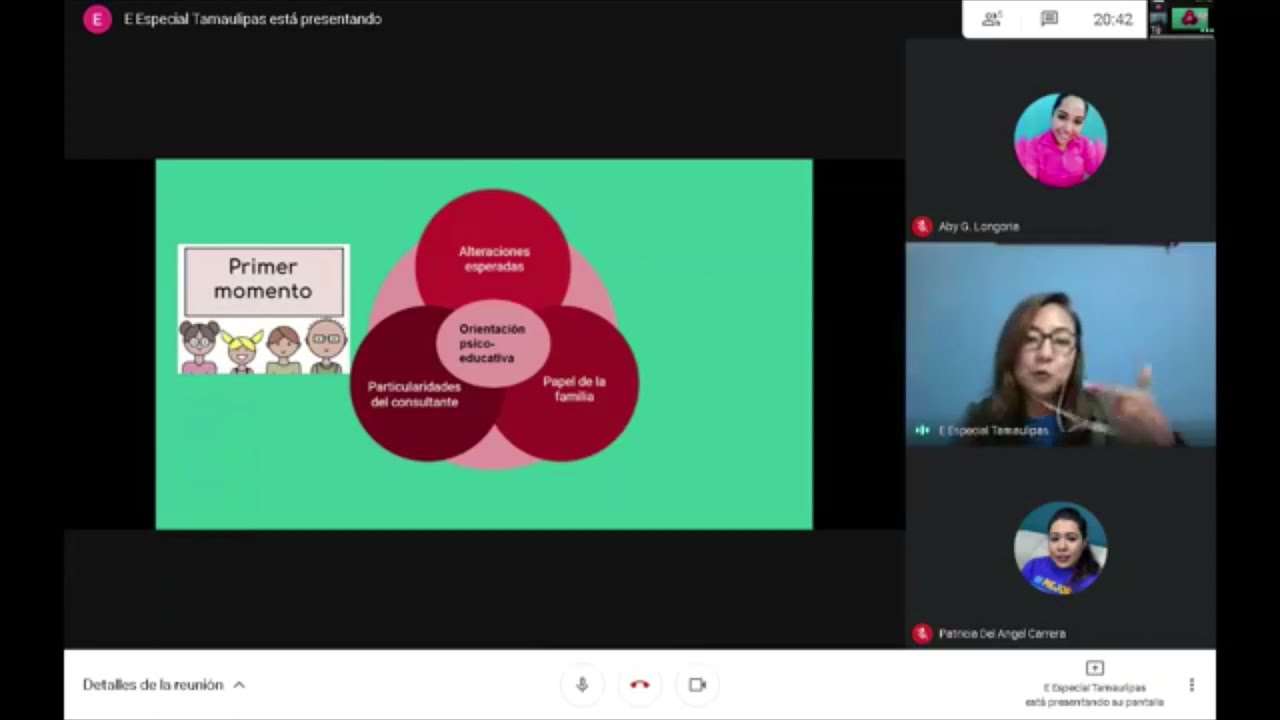The height and width of the screenshot is (720, 1280).
Task: Click the 'Orientación psico-educativa' center circle
Action: (492, 343)
